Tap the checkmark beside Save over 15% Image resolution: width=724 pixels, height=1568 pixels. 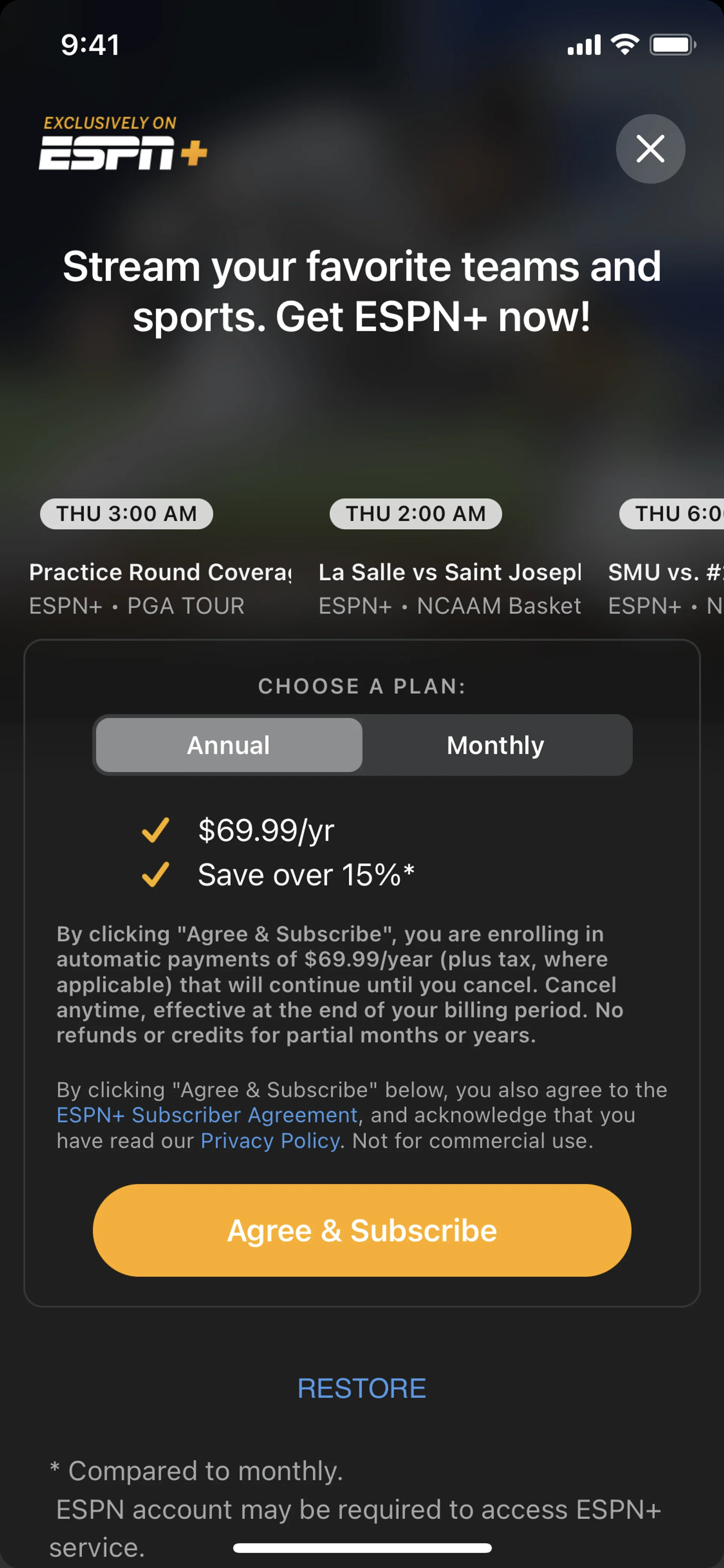point(155,875)
